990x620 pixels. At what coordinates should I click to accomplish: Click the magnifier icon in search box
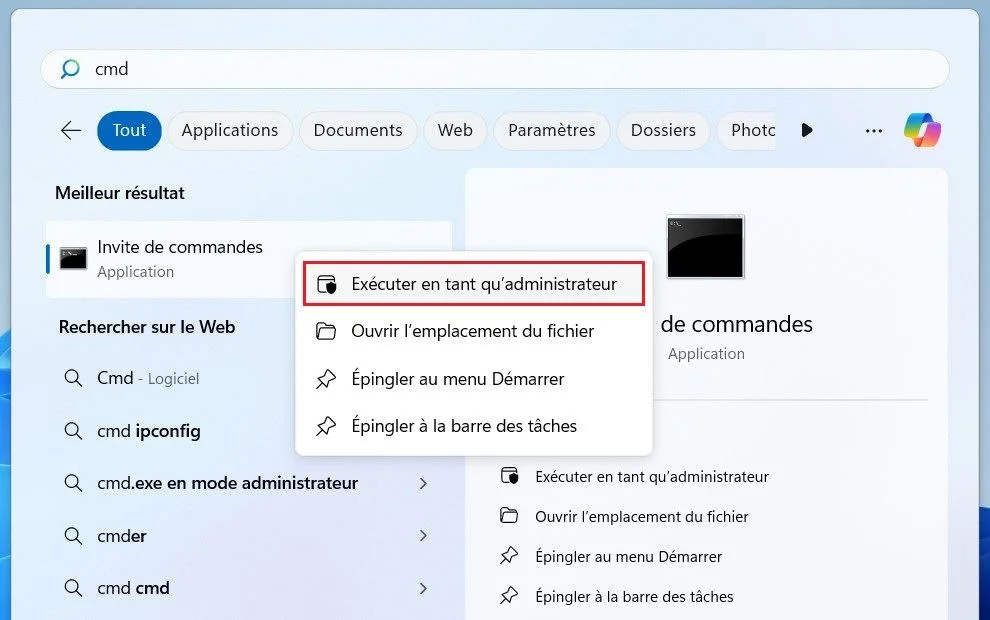70,69
